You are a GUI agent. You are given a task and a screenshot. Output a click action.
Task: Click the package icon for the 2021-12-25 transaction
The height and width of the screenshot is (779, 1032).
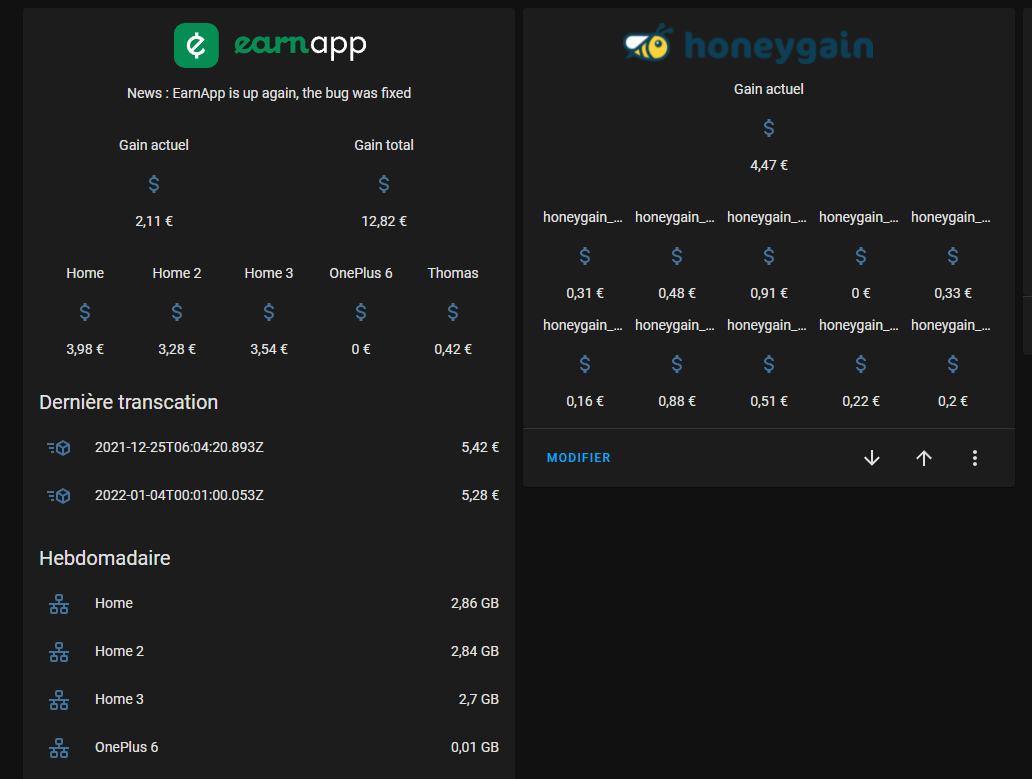pos(59,447)
